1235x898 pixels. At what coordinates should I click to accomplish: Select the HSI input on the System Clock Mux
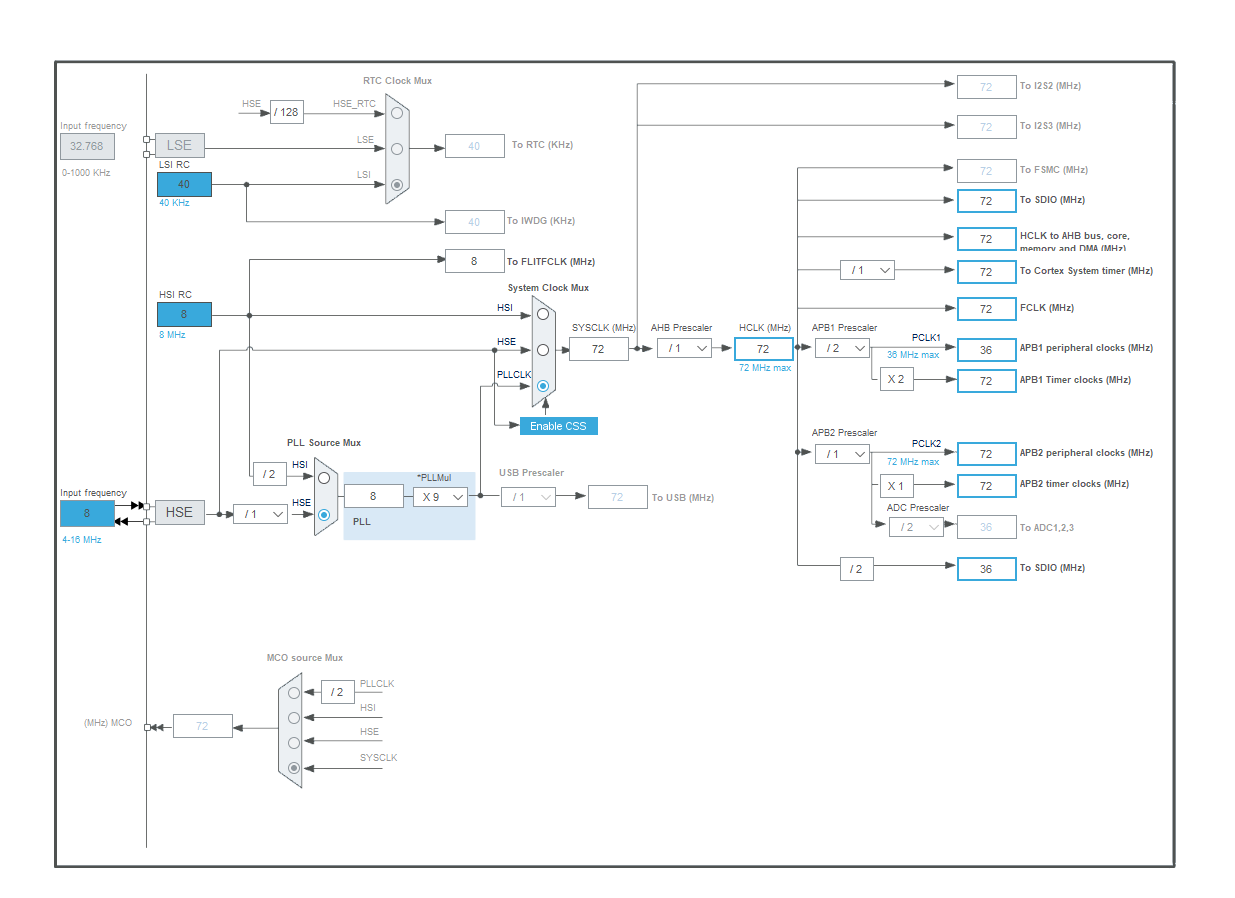(x=541, y=313)
